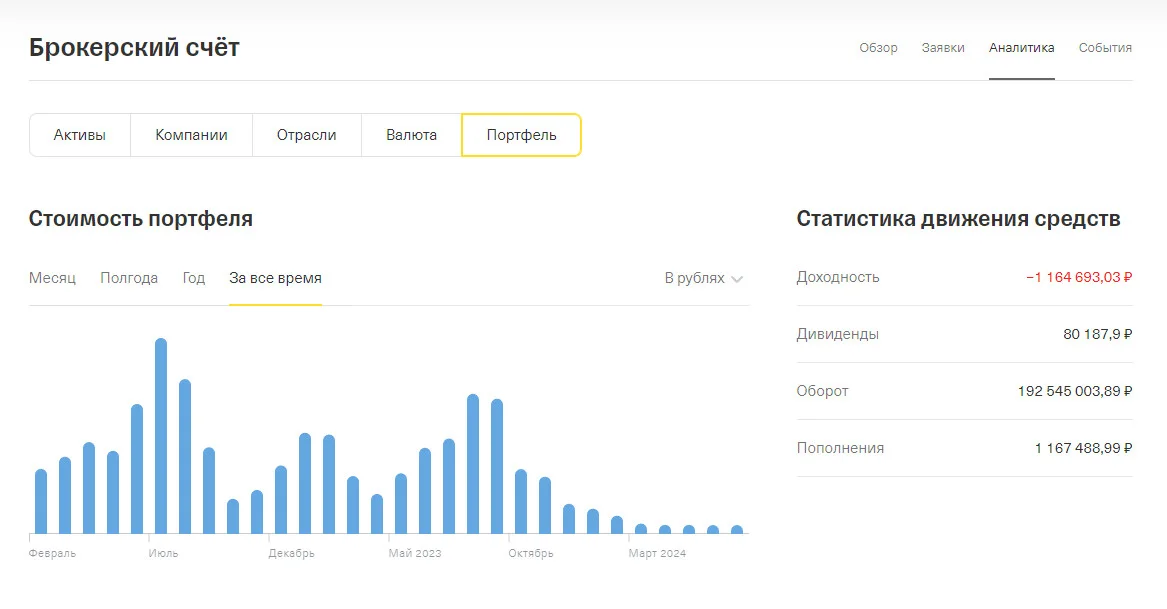Click the 192 545 003,89 ₽ turnover value
The image size is (1167, 609).
click(1075, 391)
